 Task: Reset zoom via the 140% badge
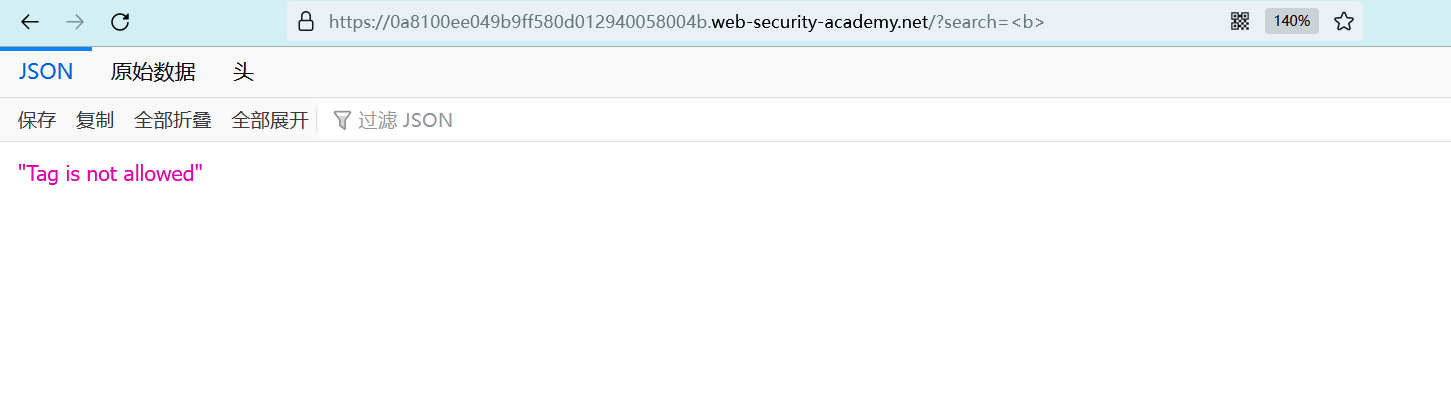(x=1291, y=21)
